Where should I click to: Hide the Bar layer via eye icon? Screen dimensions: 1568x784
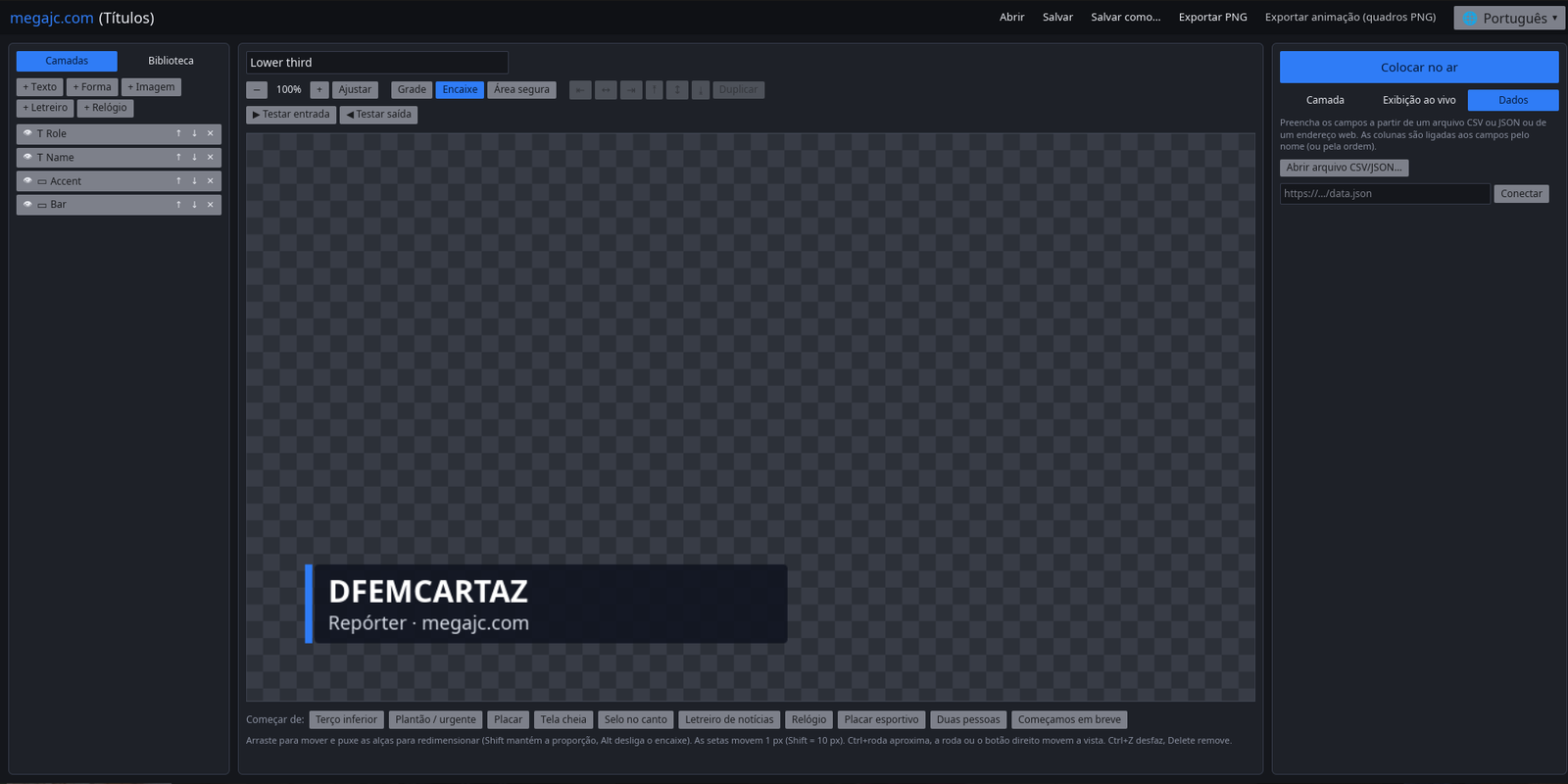pyautogui.click(x=27, y=205)
